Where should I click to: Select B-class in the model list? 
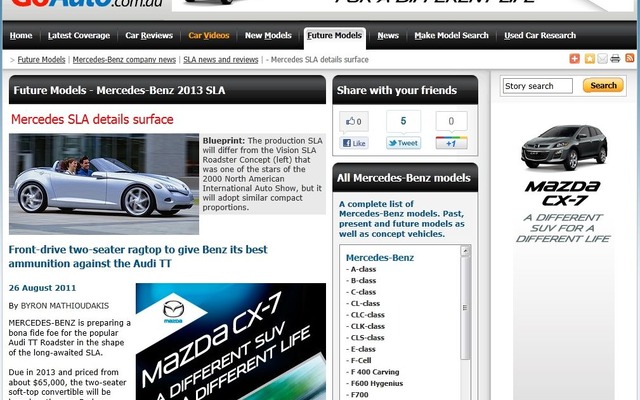pos(363,281)
